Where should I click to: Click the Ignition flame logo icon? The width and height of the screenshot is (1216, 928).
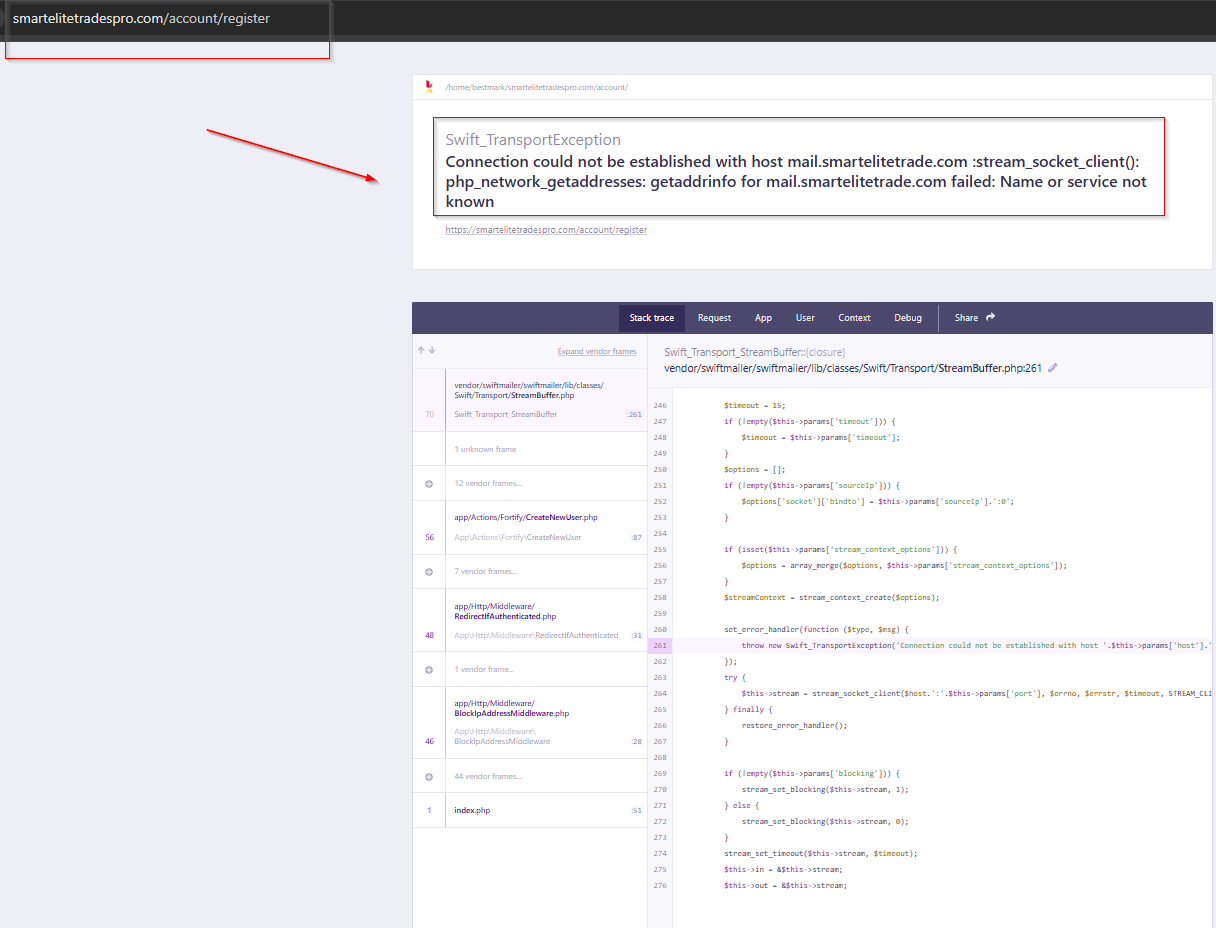click(x=429, y=87)
